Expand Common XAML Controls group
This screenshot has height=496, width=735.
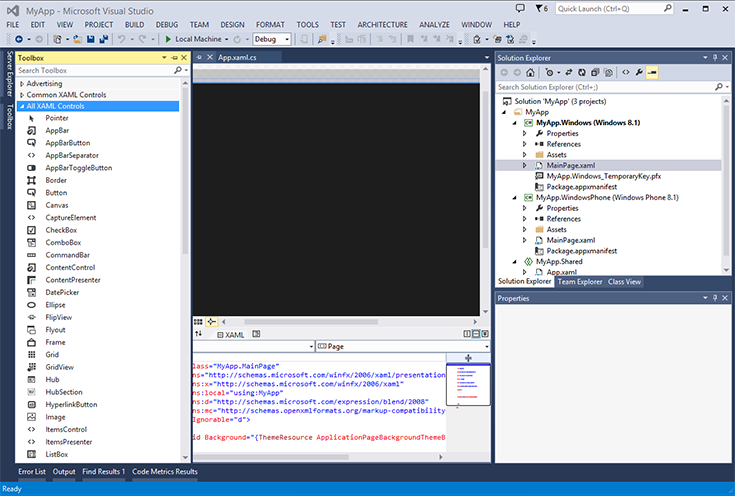pyautogui.click(x=22, y=95)
